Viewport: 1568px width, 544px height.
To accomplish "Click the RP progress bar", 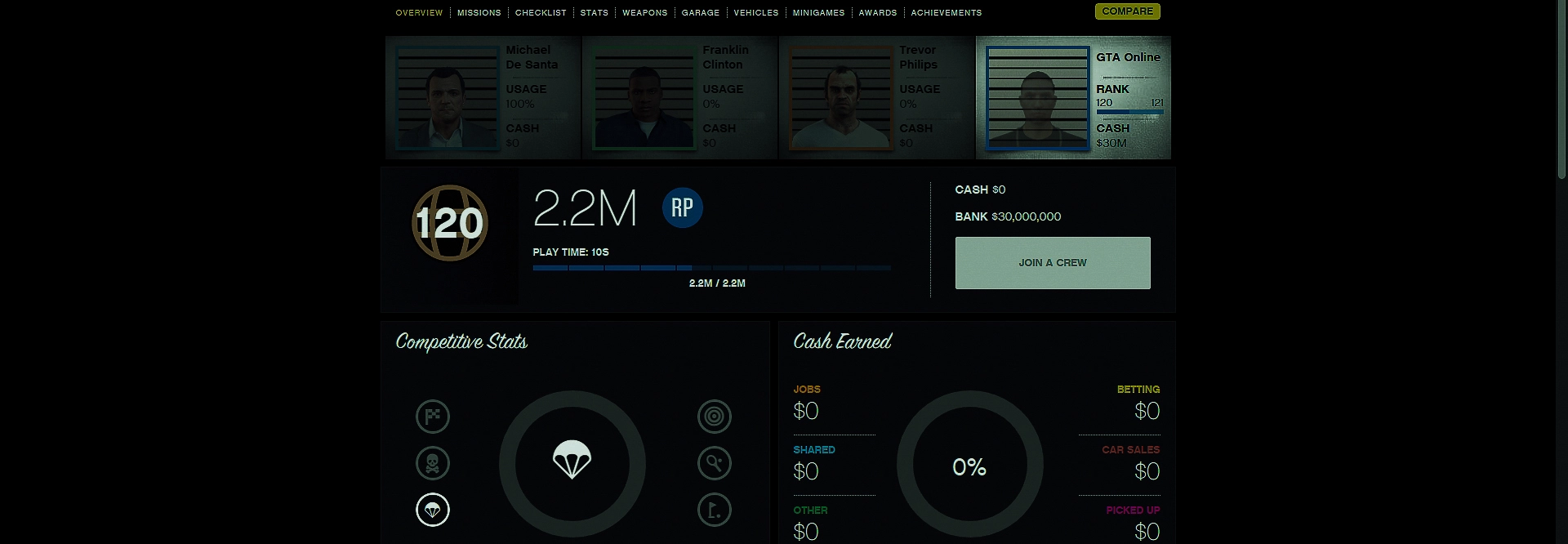I will (x=711, y=268).
